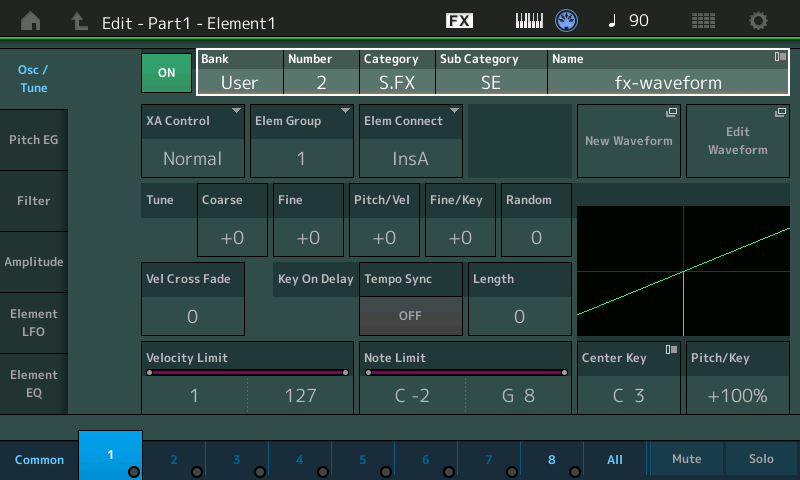Open tempo settings showing 90
Image resolution: width=800 pixels, height=480 pixels.
(627, 21)
